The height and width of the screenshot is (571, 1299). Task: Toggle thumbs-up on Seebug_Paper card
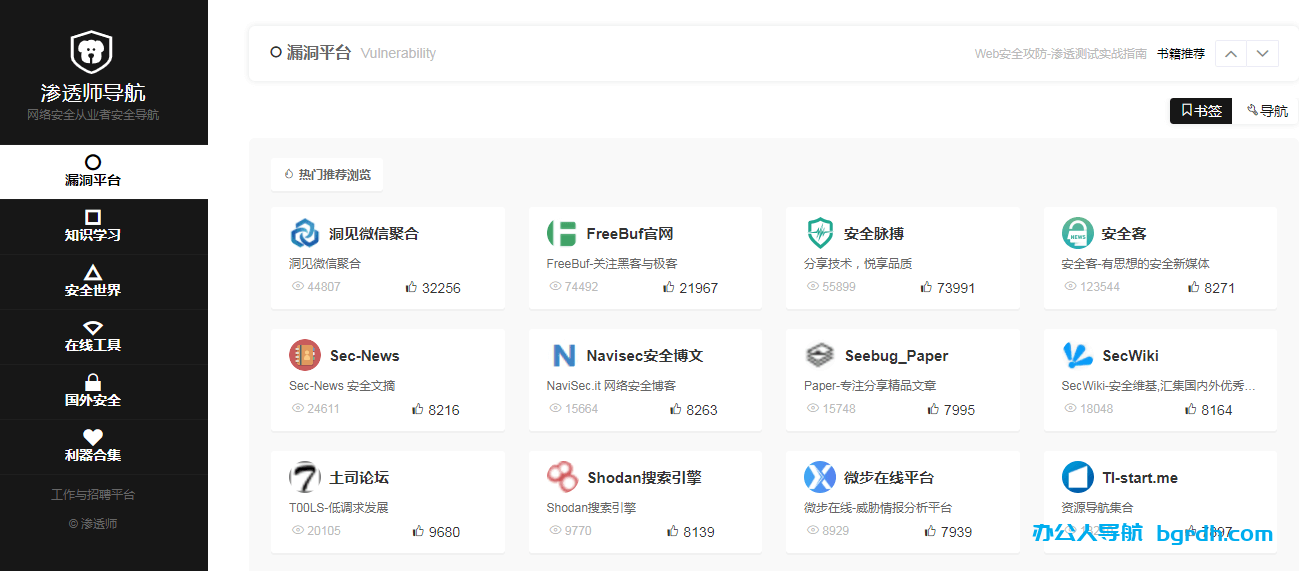(x=932, y=409)
